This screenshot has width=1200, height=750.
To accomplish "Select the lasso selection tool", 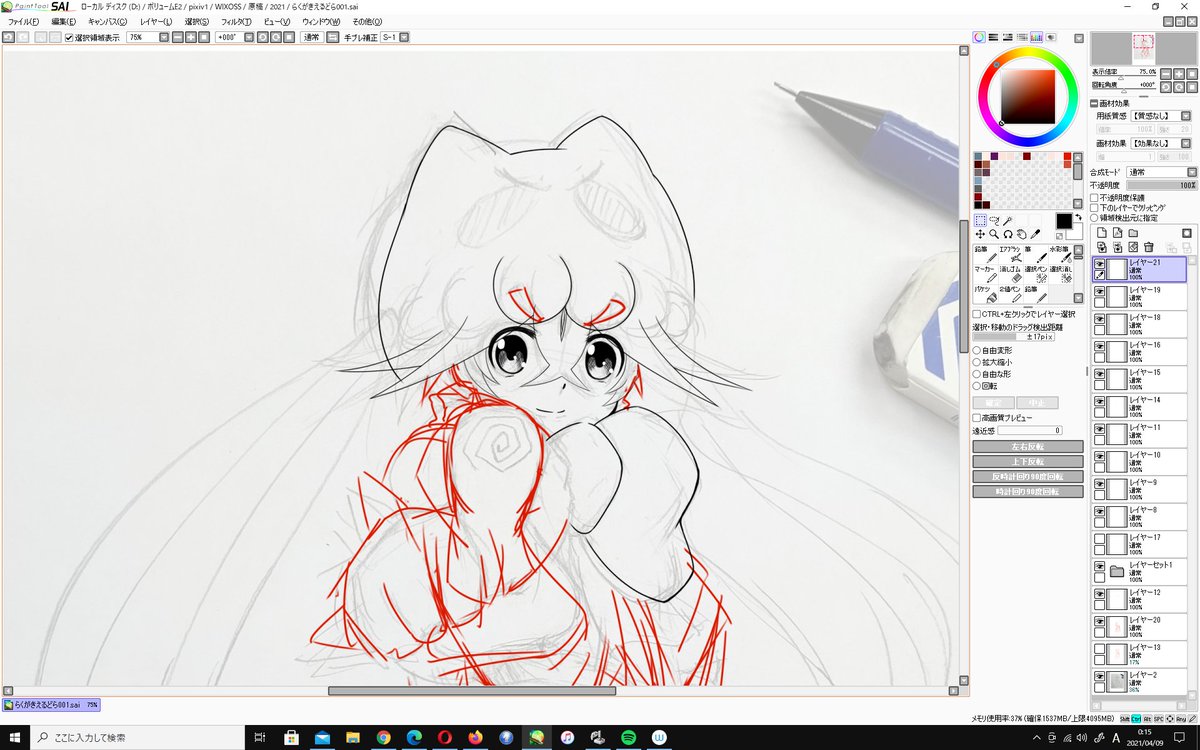I will (x=994, y=220).
